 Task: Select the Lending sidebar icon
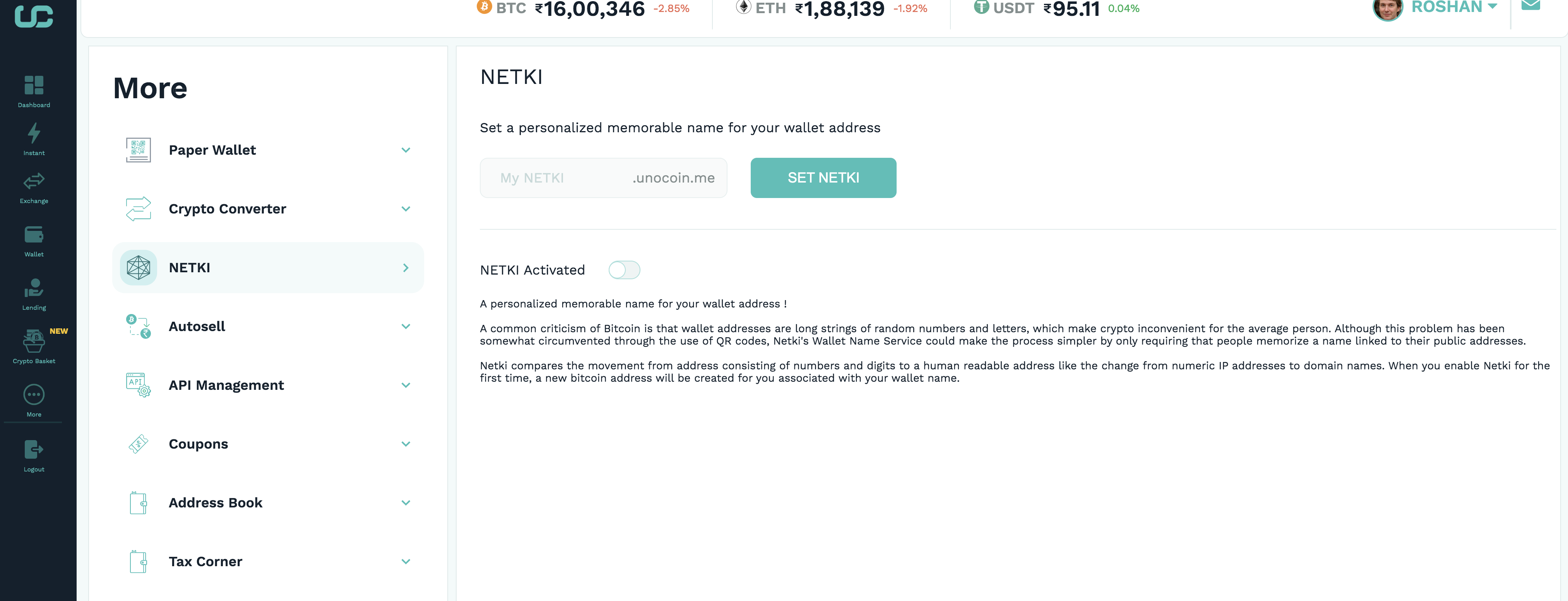pyautogui.click(x=34, y=288)
